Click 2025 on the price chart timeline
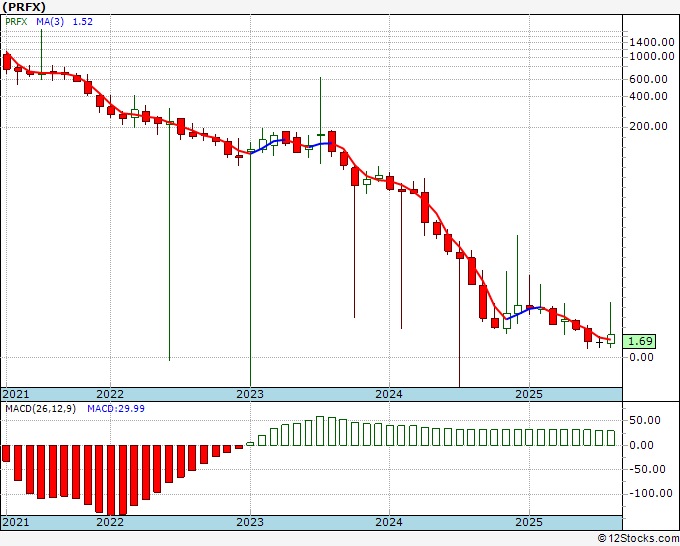Image resolution: width=680 pixels, height=546 pixels. [529, 394]
